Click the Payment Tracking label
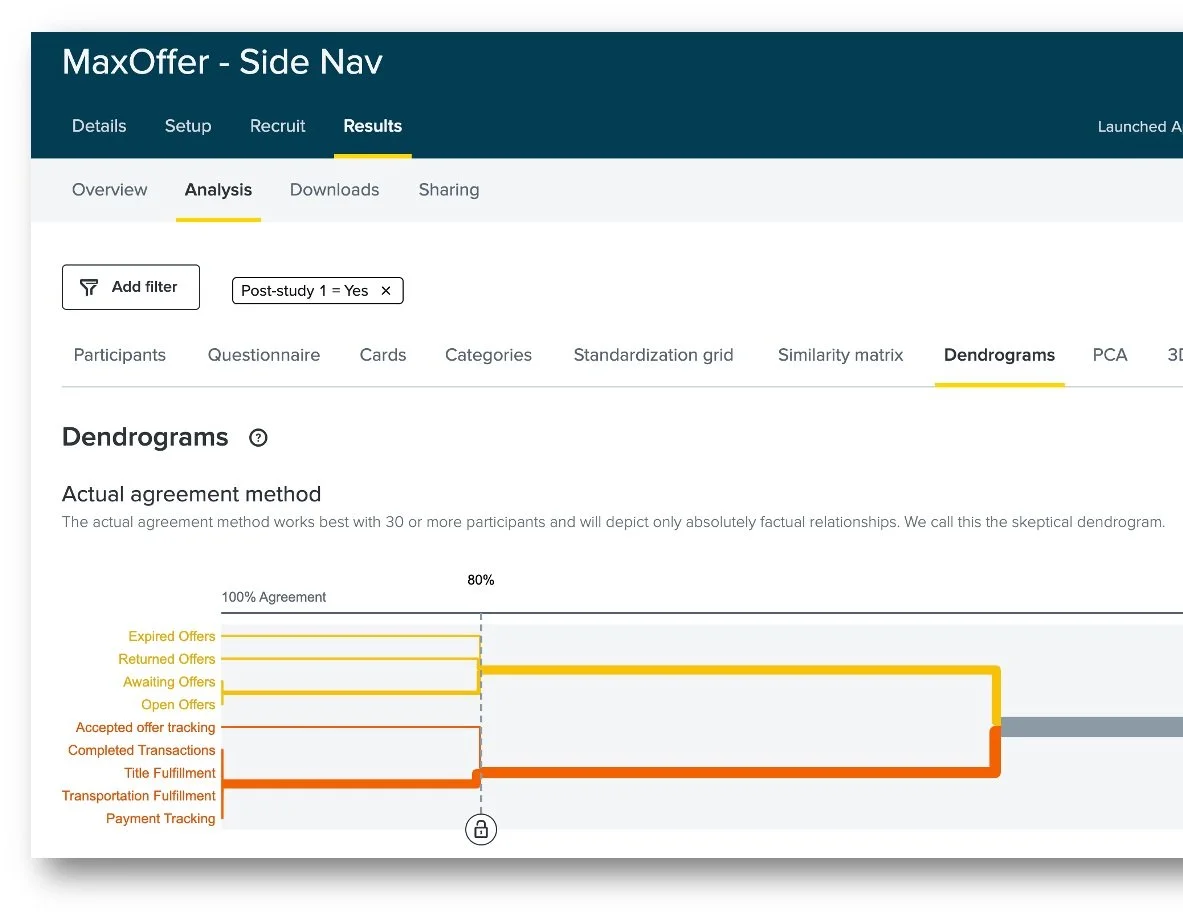The image size is (1183, 920). point(160,818)
